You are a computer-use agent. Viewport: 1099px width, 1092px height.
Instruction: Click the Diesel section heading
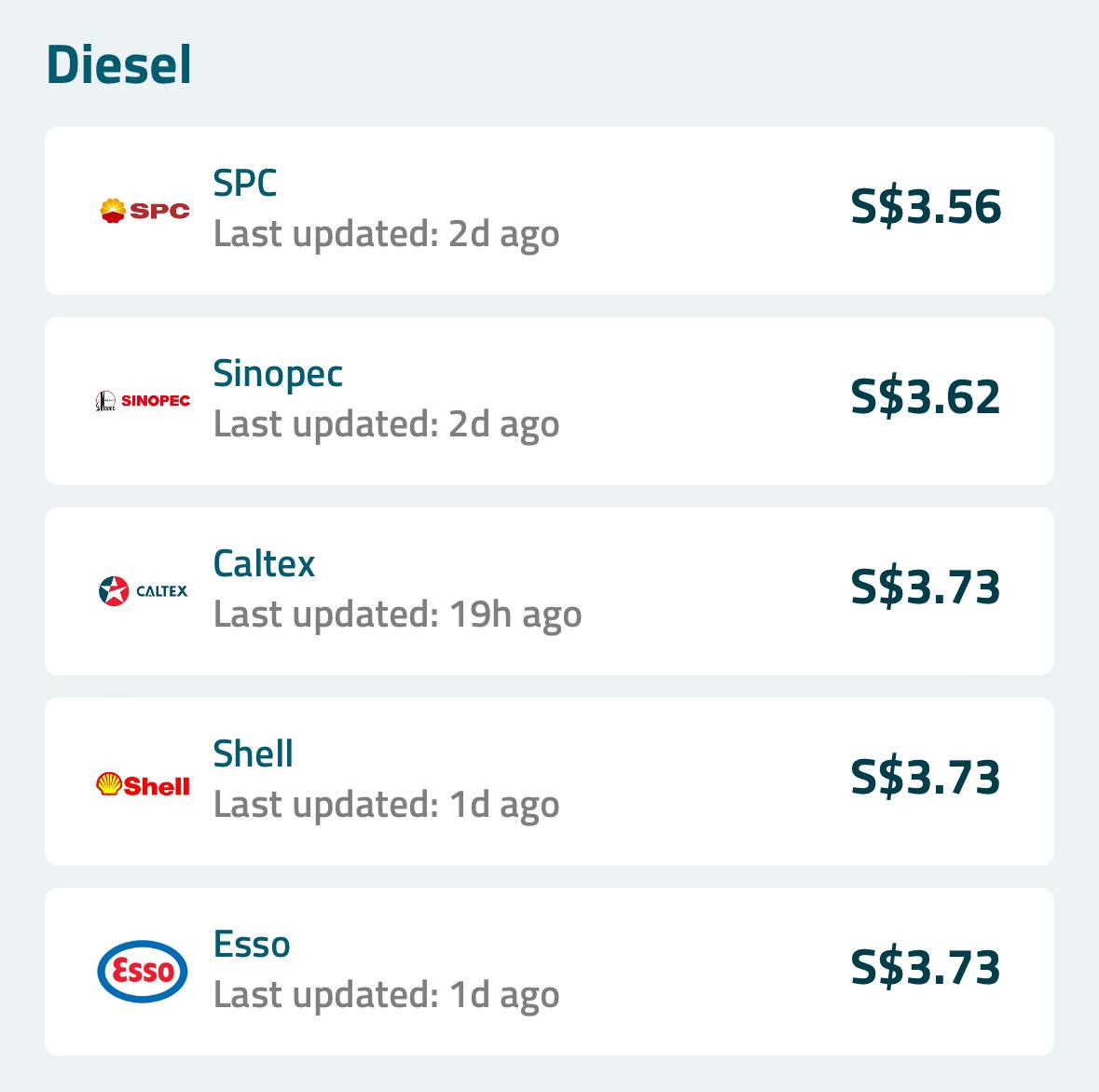[118, 65]
